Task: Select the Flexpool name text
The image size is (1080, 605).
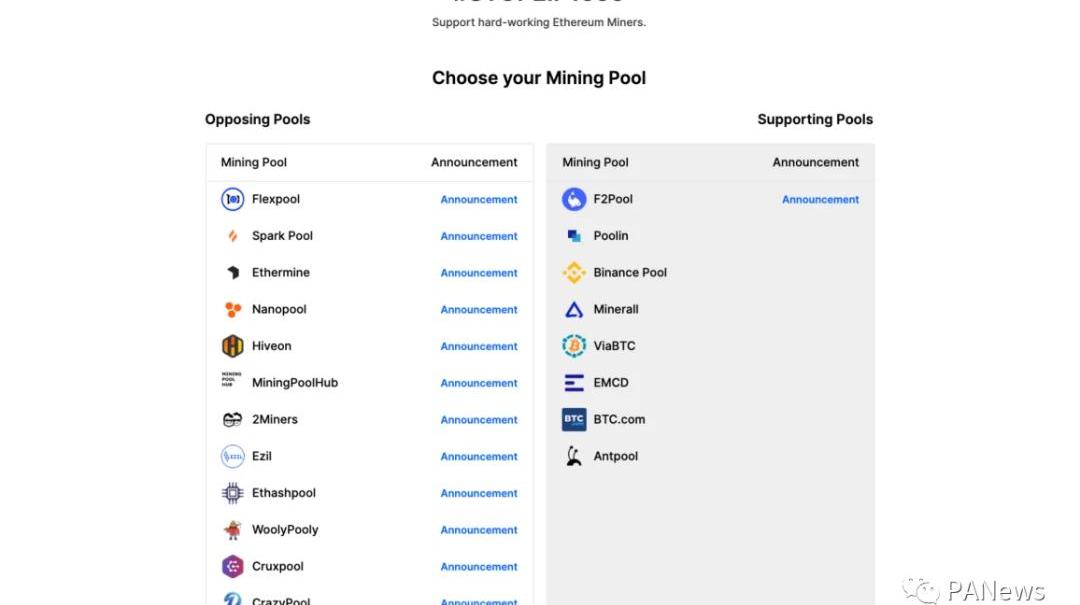Action: point(276,199)
